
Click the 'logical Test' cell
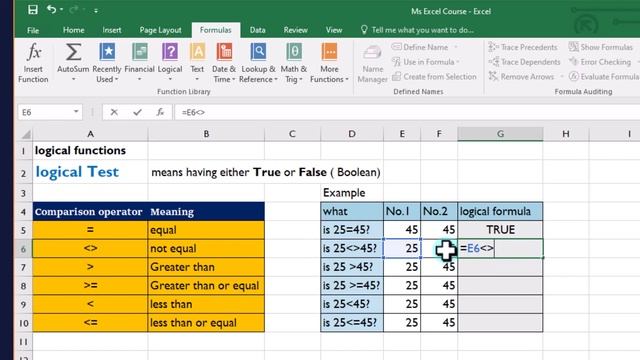pyautogui.click(x=90, y=172)
